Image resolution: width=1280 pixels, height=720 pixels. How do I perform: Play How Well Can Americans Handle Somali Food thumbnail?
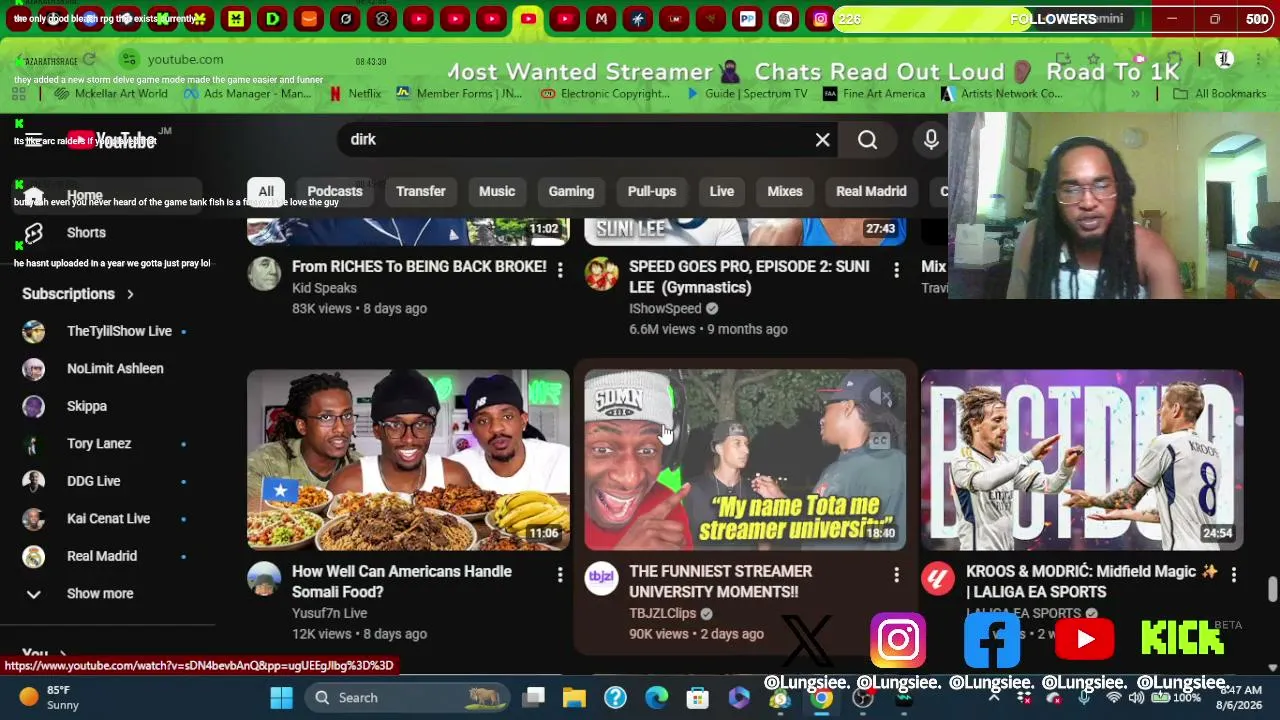408,460
